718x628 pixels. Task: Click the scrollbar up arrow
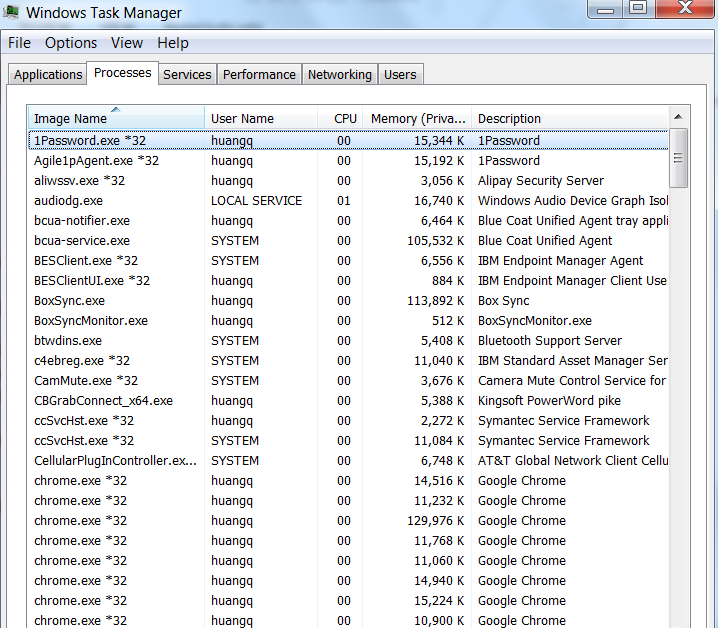pyautogui.click(x=678, y=117)
